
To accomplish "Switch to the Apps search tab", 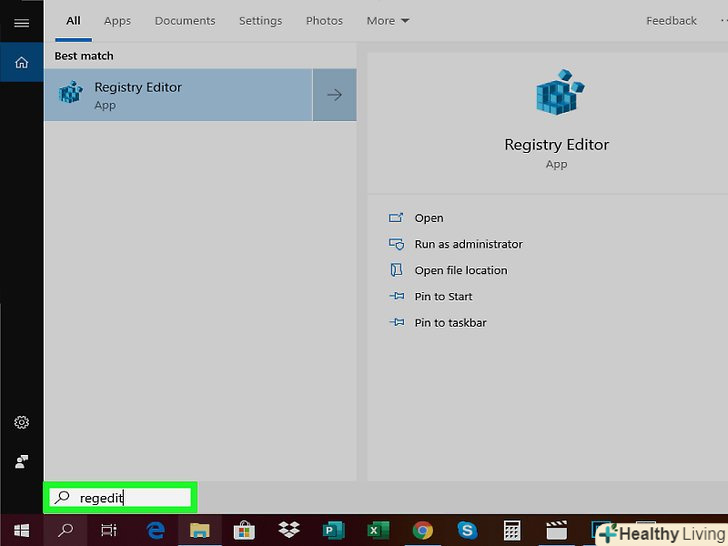I will (117, 21).
